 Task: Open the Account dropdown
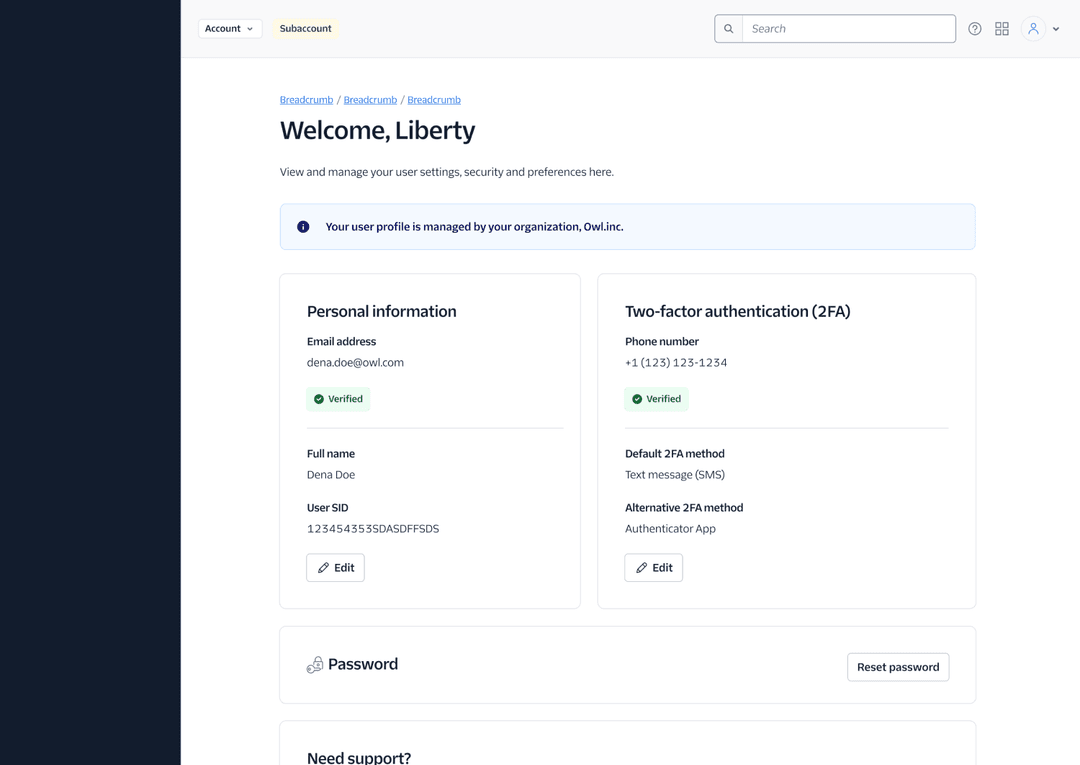pyautogui.click(x=229, y=29)
